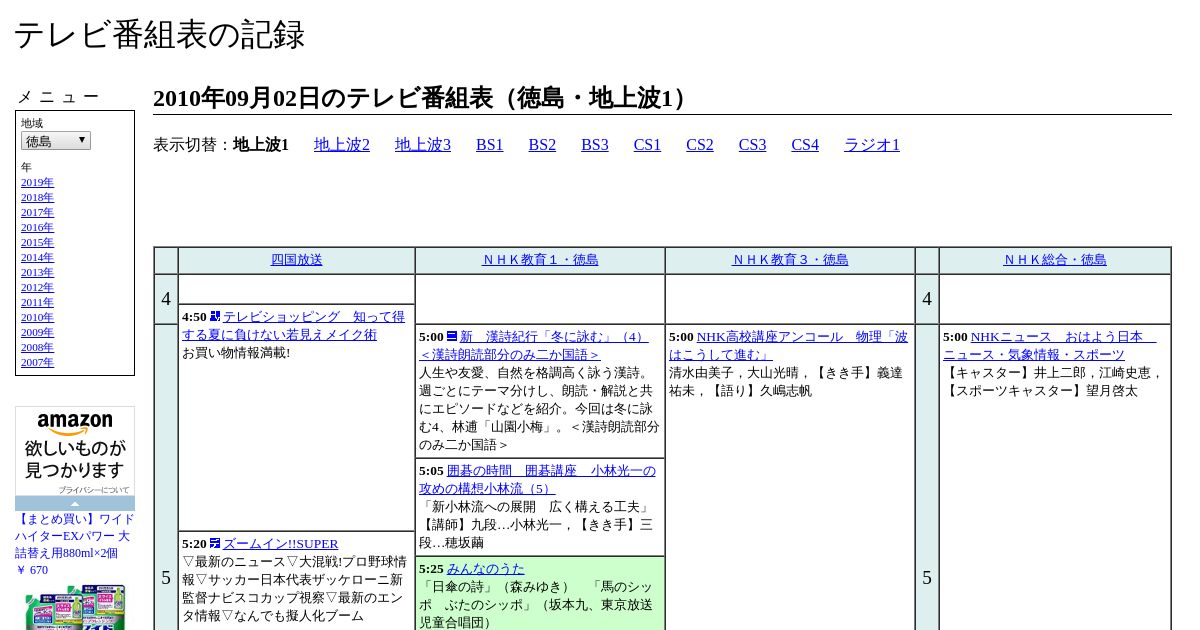Open year 2008年 in the menu
Screen dimensions: 1200x630
(37, 347)
